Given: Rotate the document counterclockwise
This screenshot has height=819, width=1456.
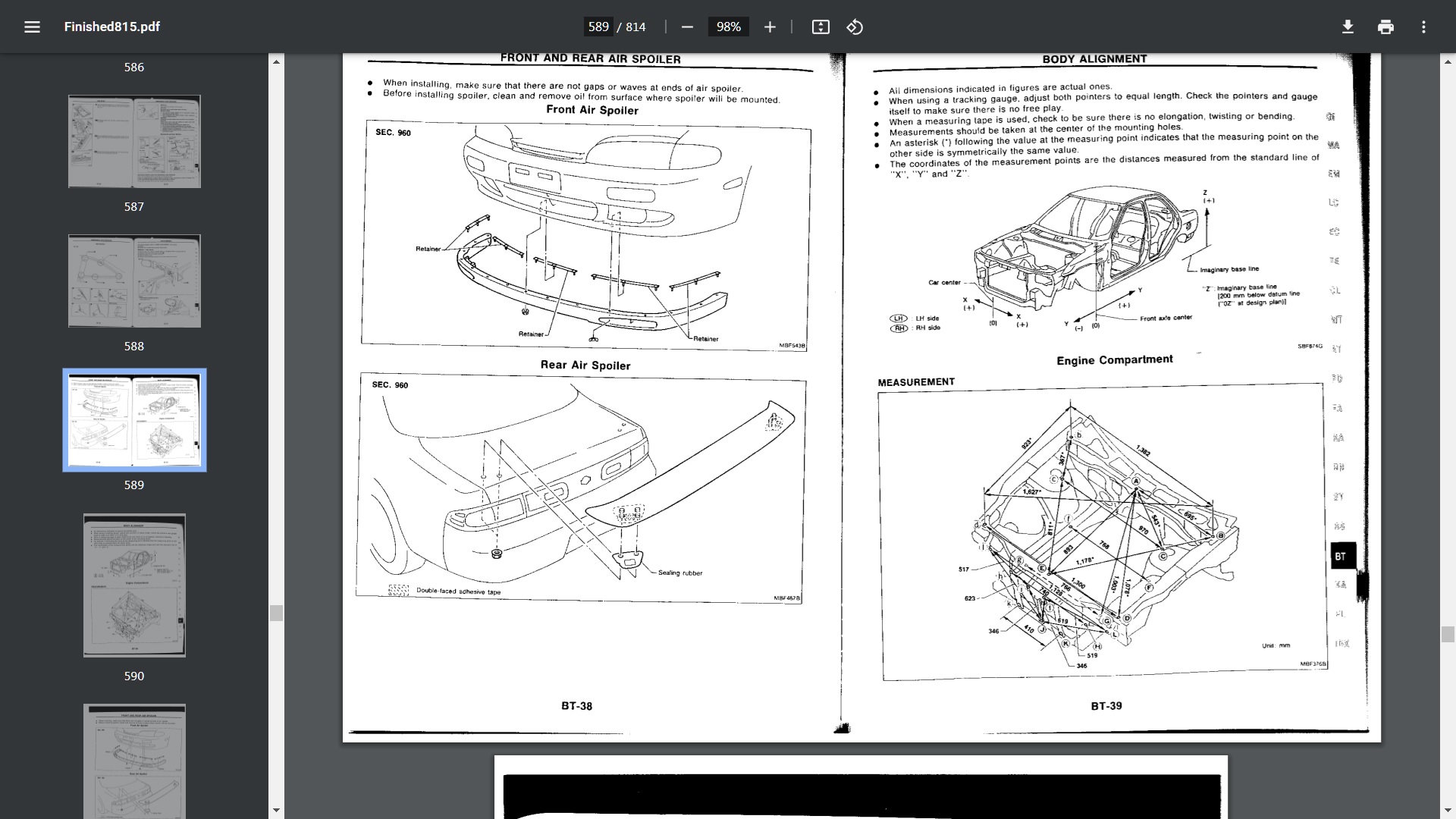Looking at the screenshot, I should [x=855, y=27].
